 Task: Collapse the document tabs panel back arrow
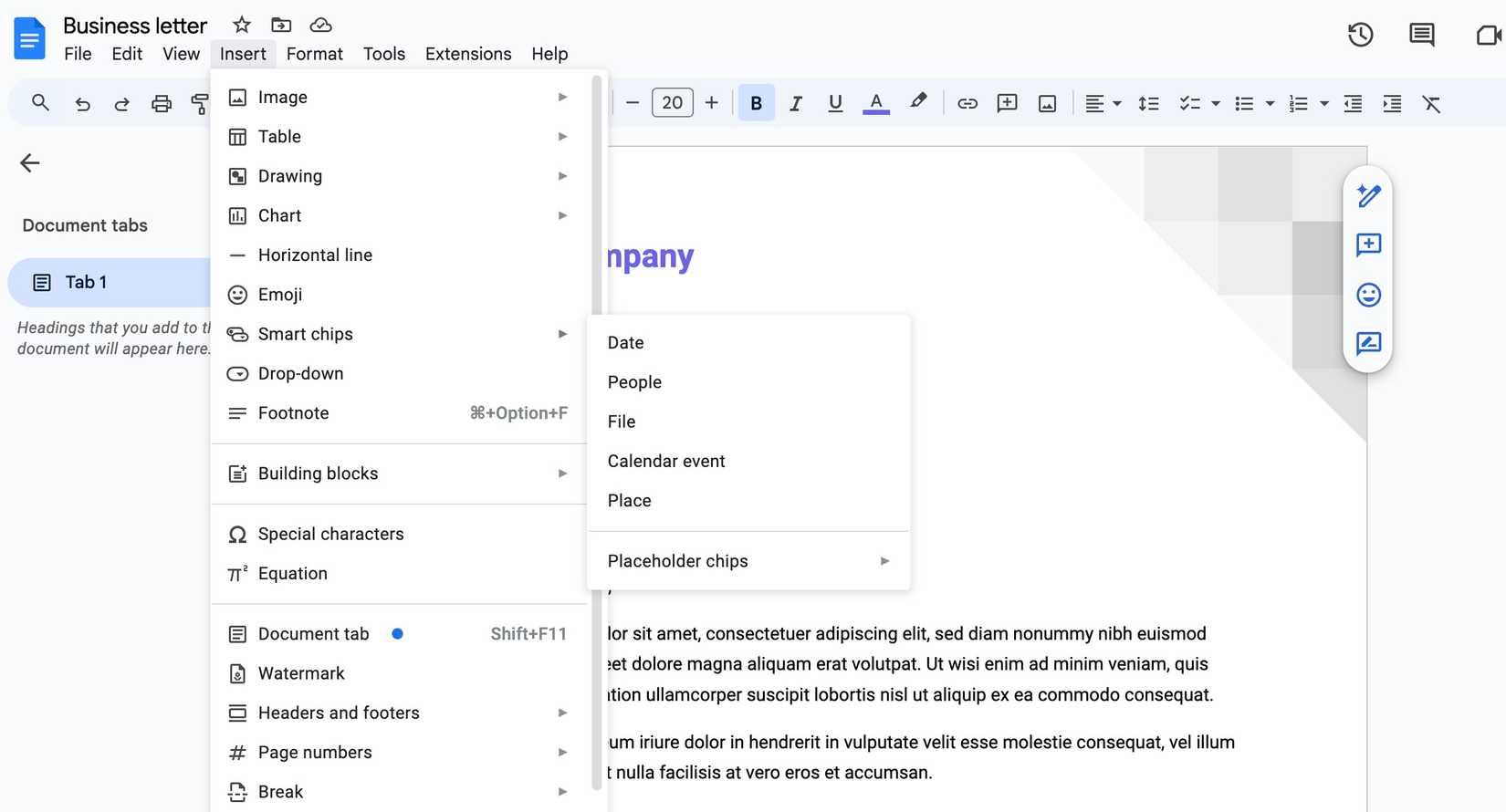point(30,163)
